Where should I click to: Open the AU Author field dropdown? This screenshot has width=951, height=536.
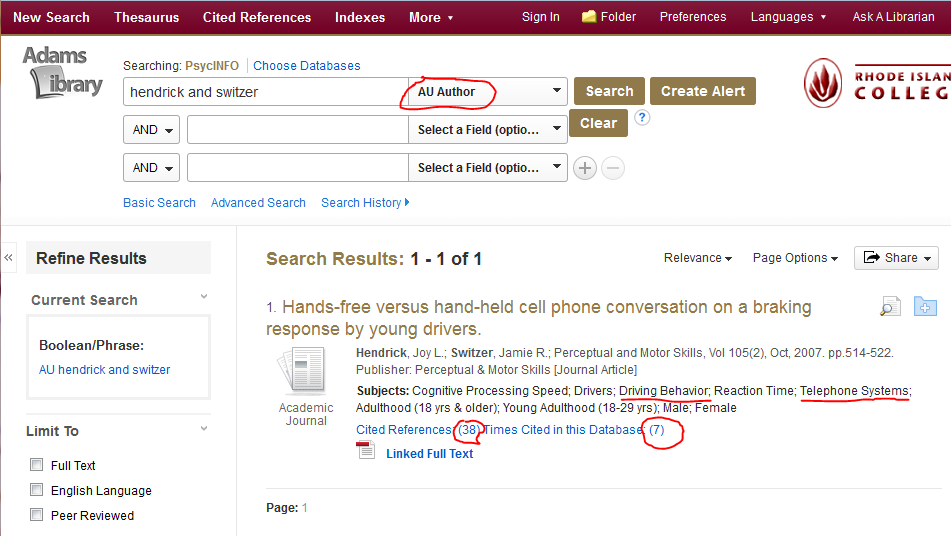(488, 92)
